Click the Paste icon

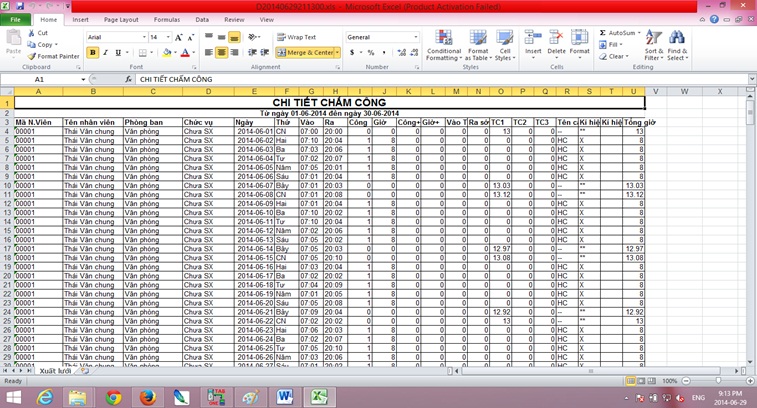click(14, 38)
